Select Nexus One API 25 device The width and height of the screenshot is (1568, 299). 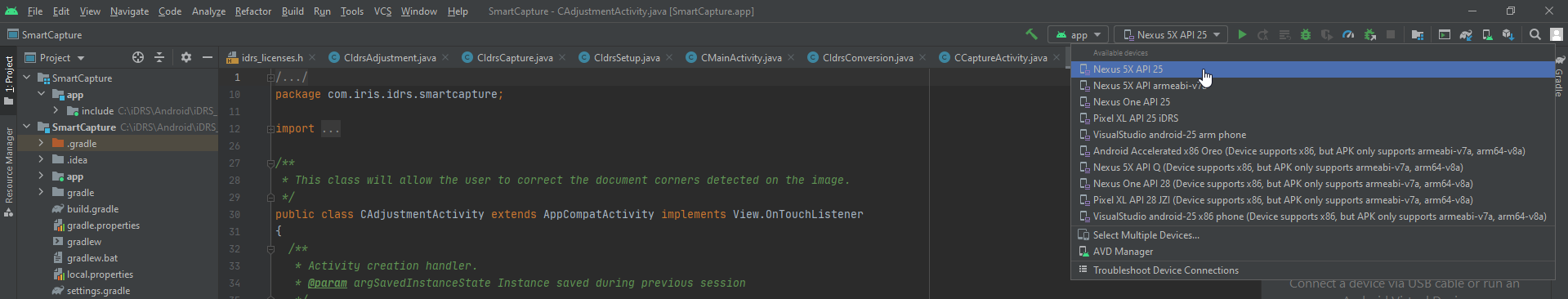point(1312,102)
